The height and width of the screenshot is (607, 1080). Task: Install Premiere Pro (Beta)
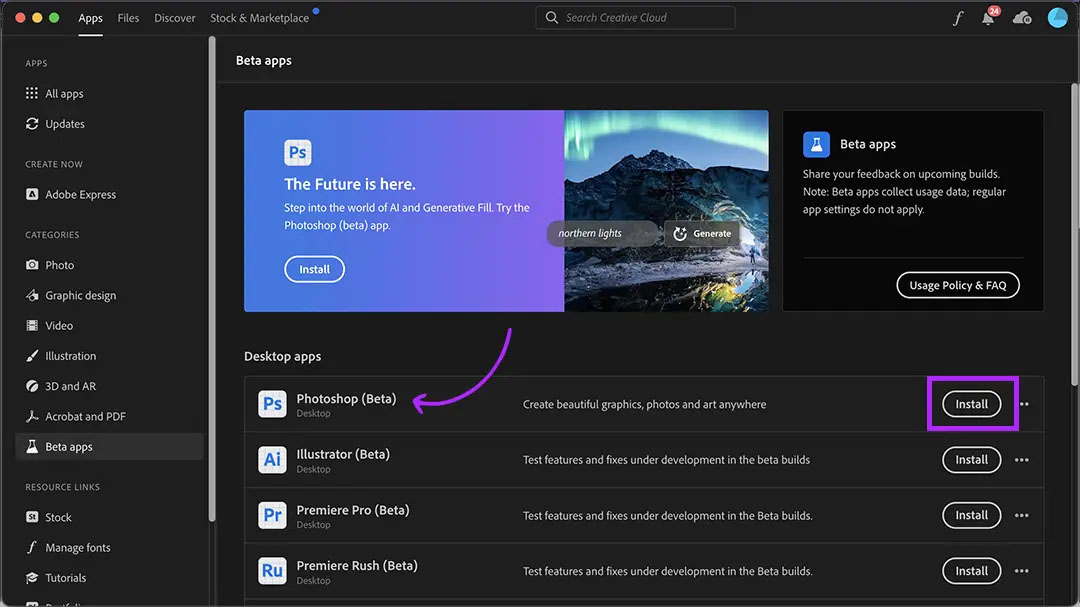(x=971, y=515)
